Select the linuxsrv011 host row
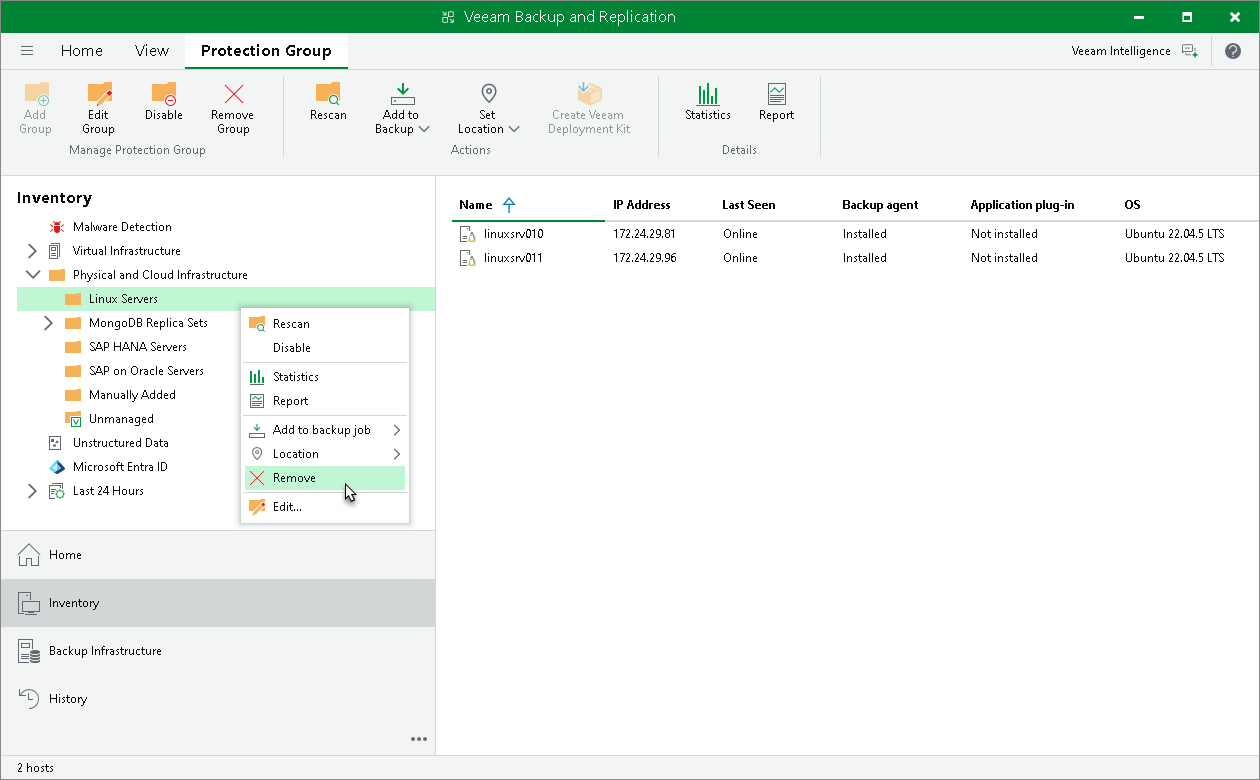 click(x=855, y=258)
